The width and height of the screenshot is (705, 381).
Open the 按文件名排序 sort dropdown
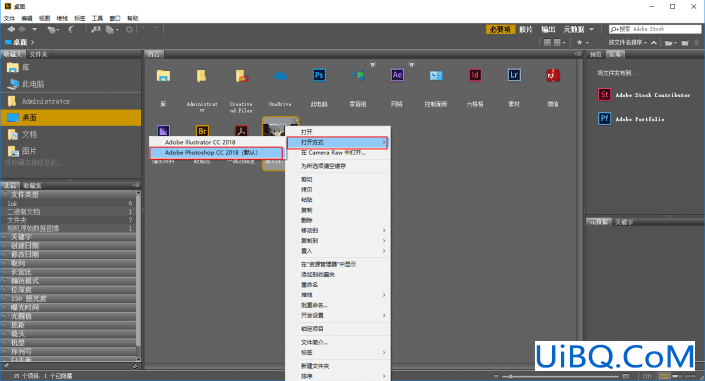pos(627,42)
